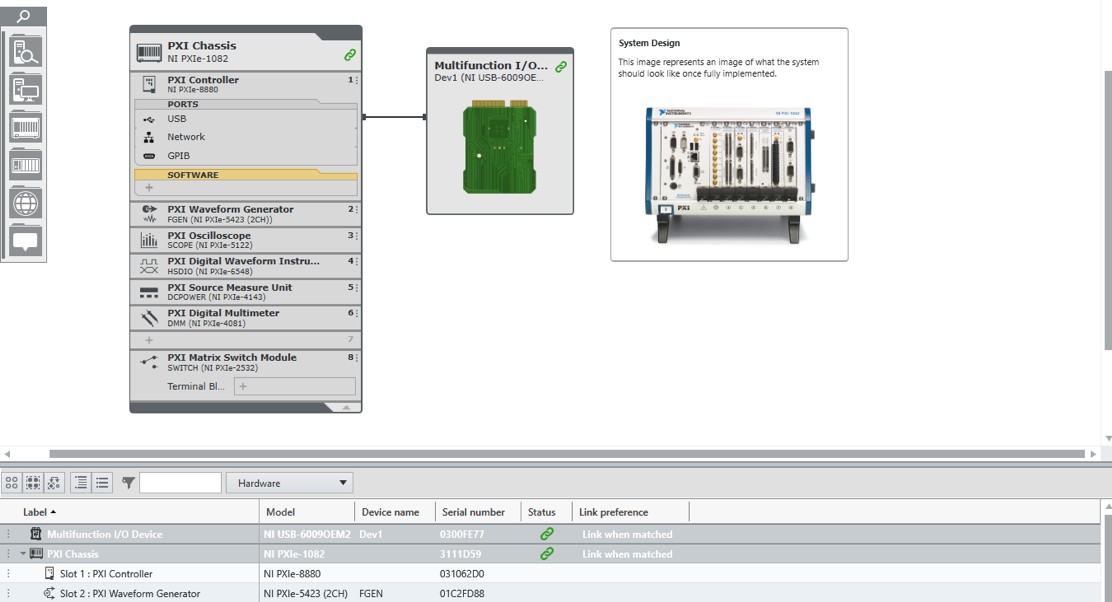Click the Network port icon
Viewport: 1112px width, 602px height.
coord(149,138)
